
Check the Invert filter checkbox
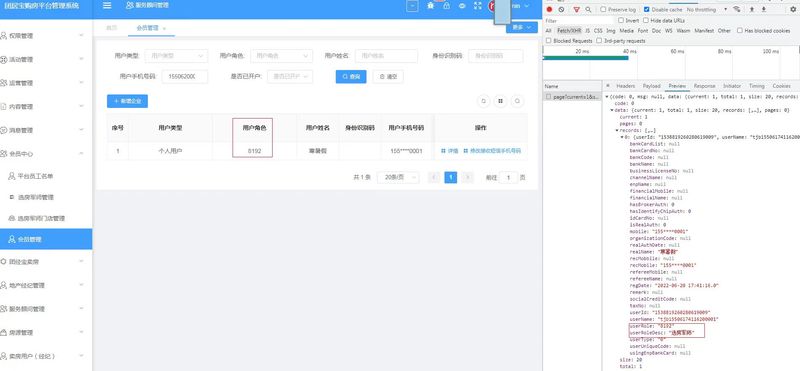(x=621, y=20)
